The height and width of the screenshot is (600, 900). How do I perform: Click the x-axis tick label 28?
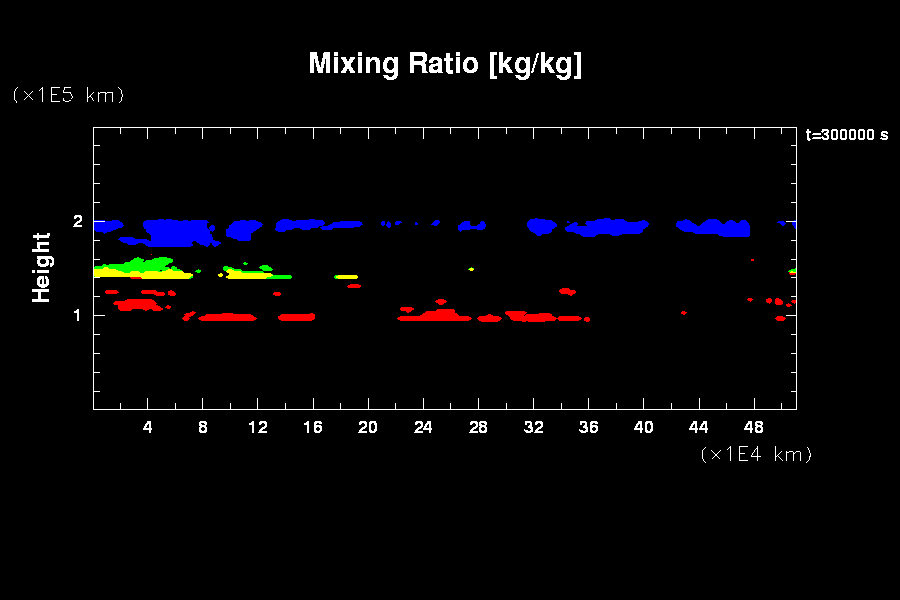[478, 427]
